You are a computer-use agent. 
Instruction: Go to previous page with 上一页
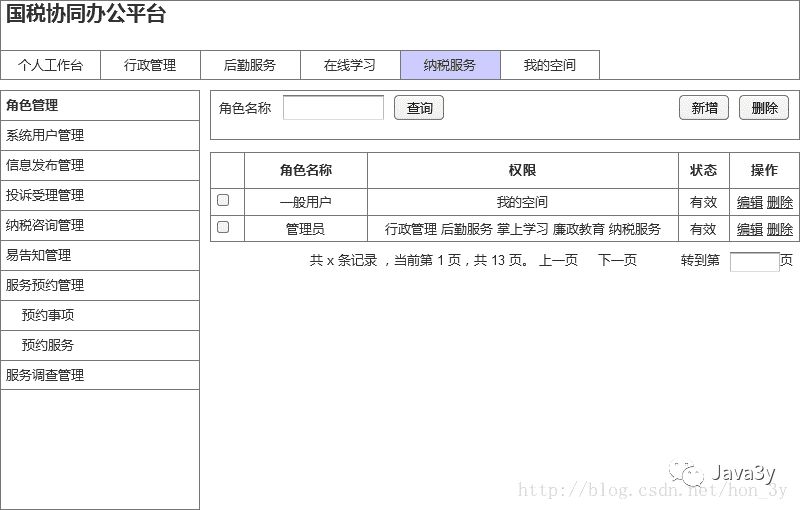pos(558,260)
